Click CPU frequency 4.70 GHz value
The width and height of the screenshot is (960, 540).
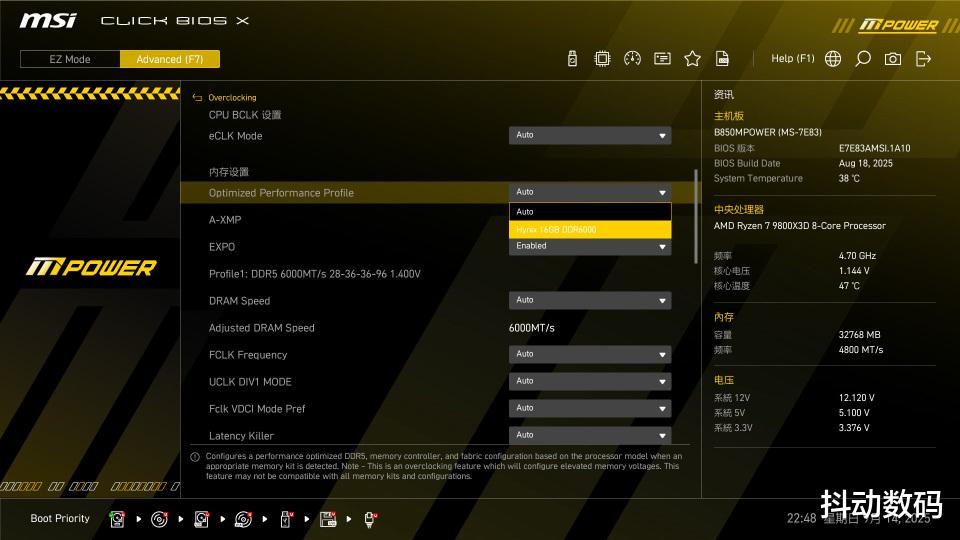tap(857, 256)
